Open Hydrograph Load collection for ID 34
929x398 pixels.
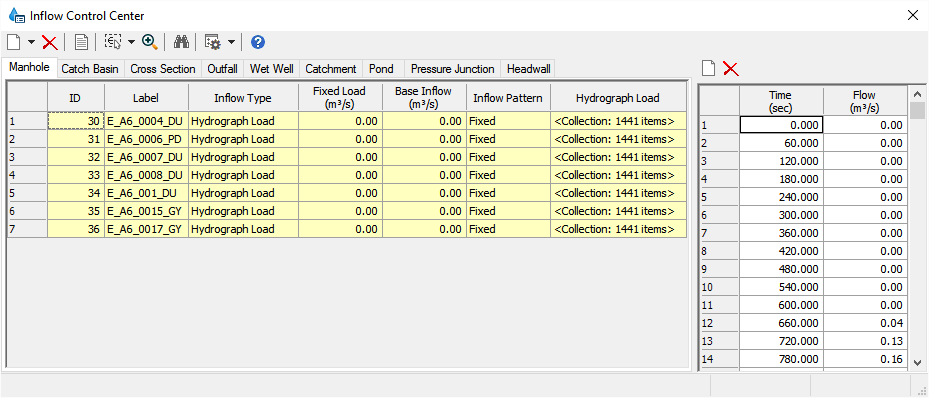(x=618, y=193)
